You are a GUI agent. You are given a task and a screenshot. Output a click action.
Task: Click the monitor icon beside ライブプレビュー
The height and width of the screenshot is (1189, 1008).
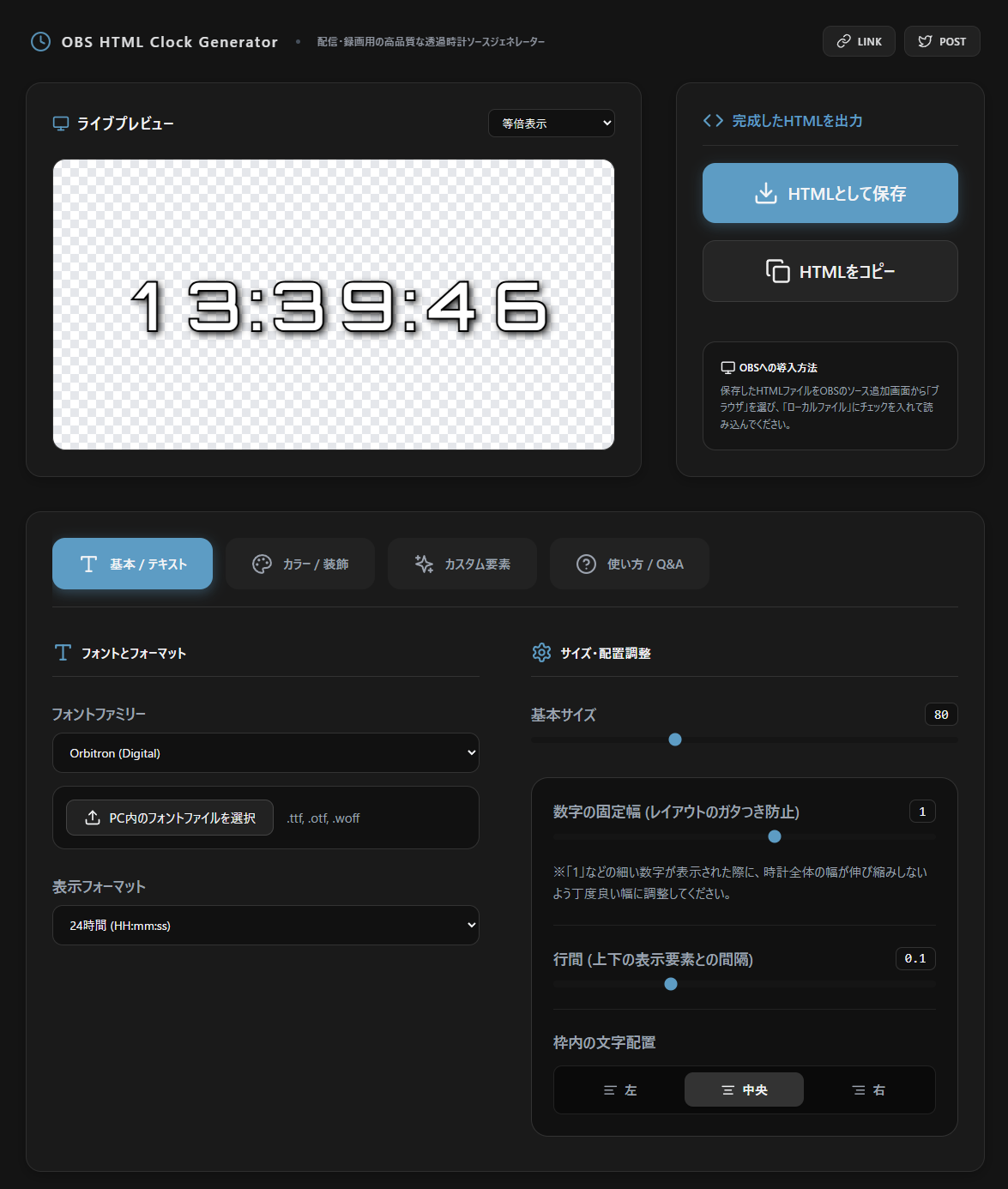[61, 124]
